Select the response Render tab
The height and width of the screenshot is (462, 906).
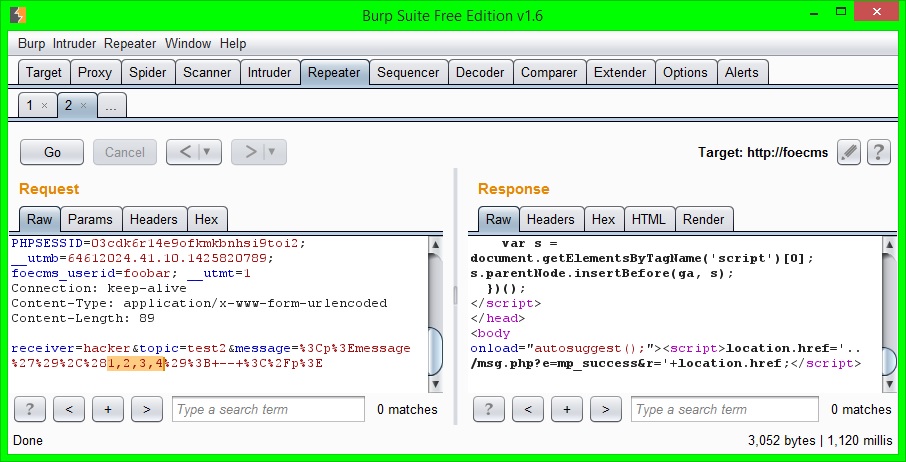point(704,219)
